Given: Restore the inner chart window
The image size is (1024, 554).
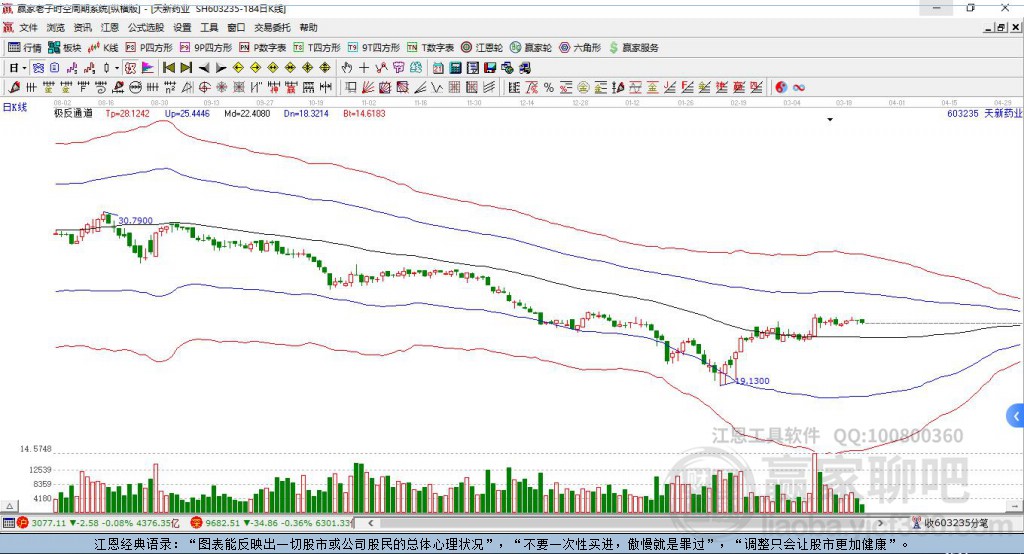Looking at the screenshot, I should [x=1001, y=27].
